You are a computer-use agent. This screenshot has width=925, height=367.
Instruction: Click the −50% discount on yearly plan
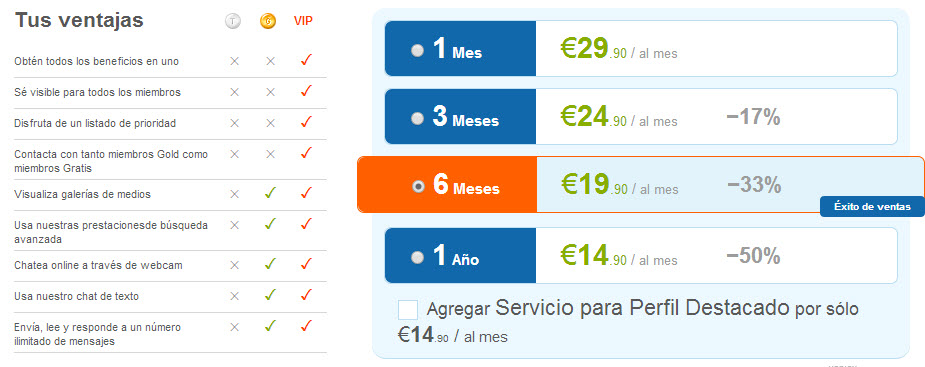tap(753, 256)
